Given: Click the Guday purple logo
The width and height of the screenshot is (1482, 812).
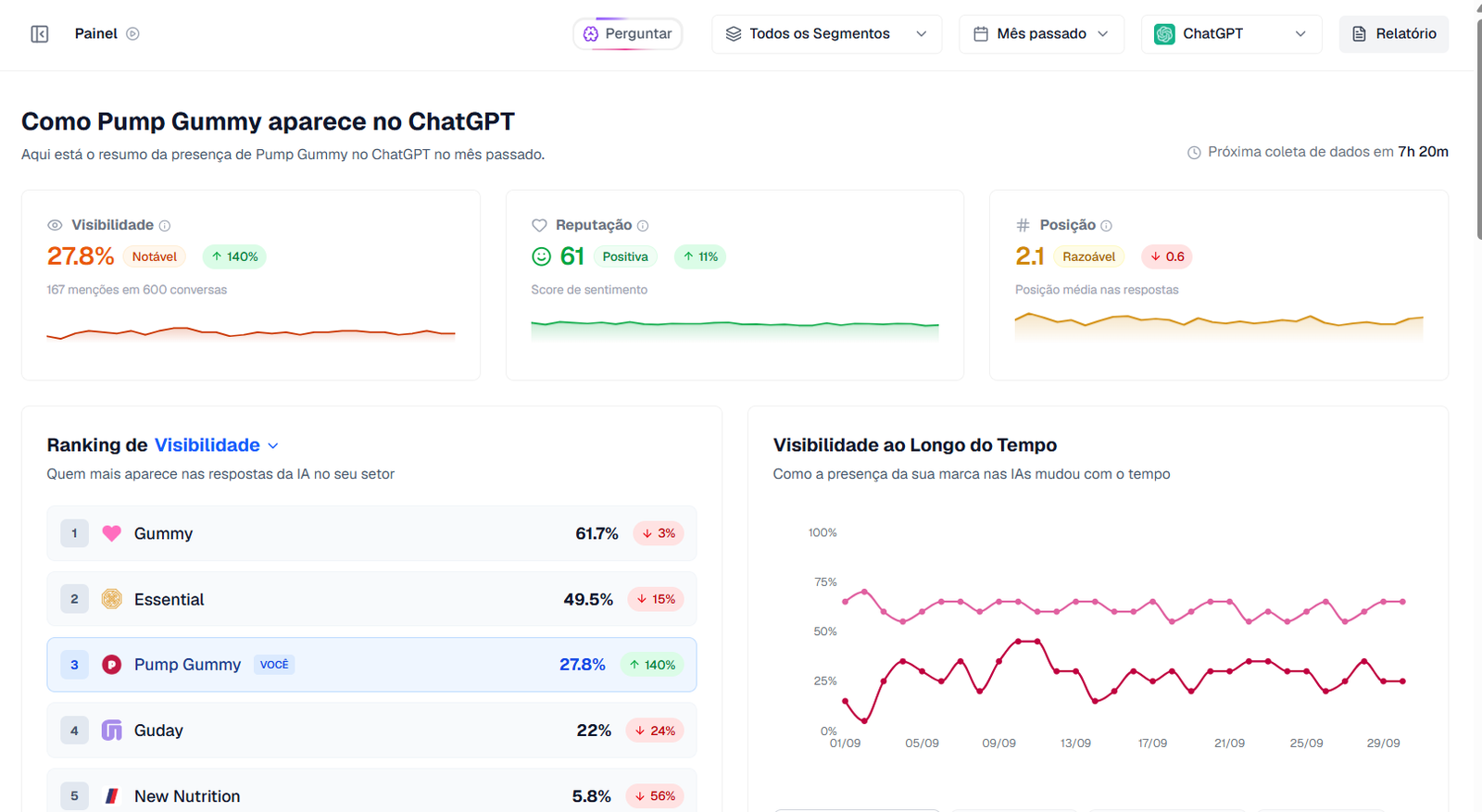Looking at the screenshot, I should point(112,731).
